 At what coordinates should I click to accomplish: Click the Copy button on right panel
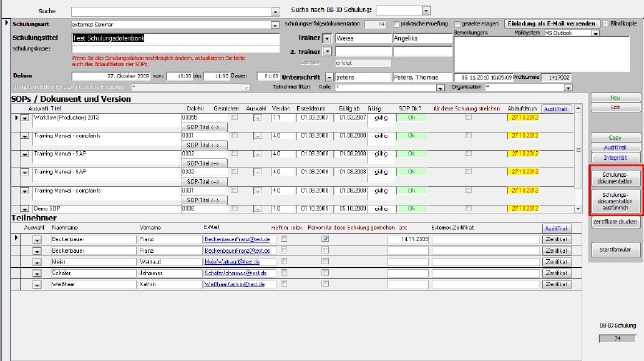(615, 138)
